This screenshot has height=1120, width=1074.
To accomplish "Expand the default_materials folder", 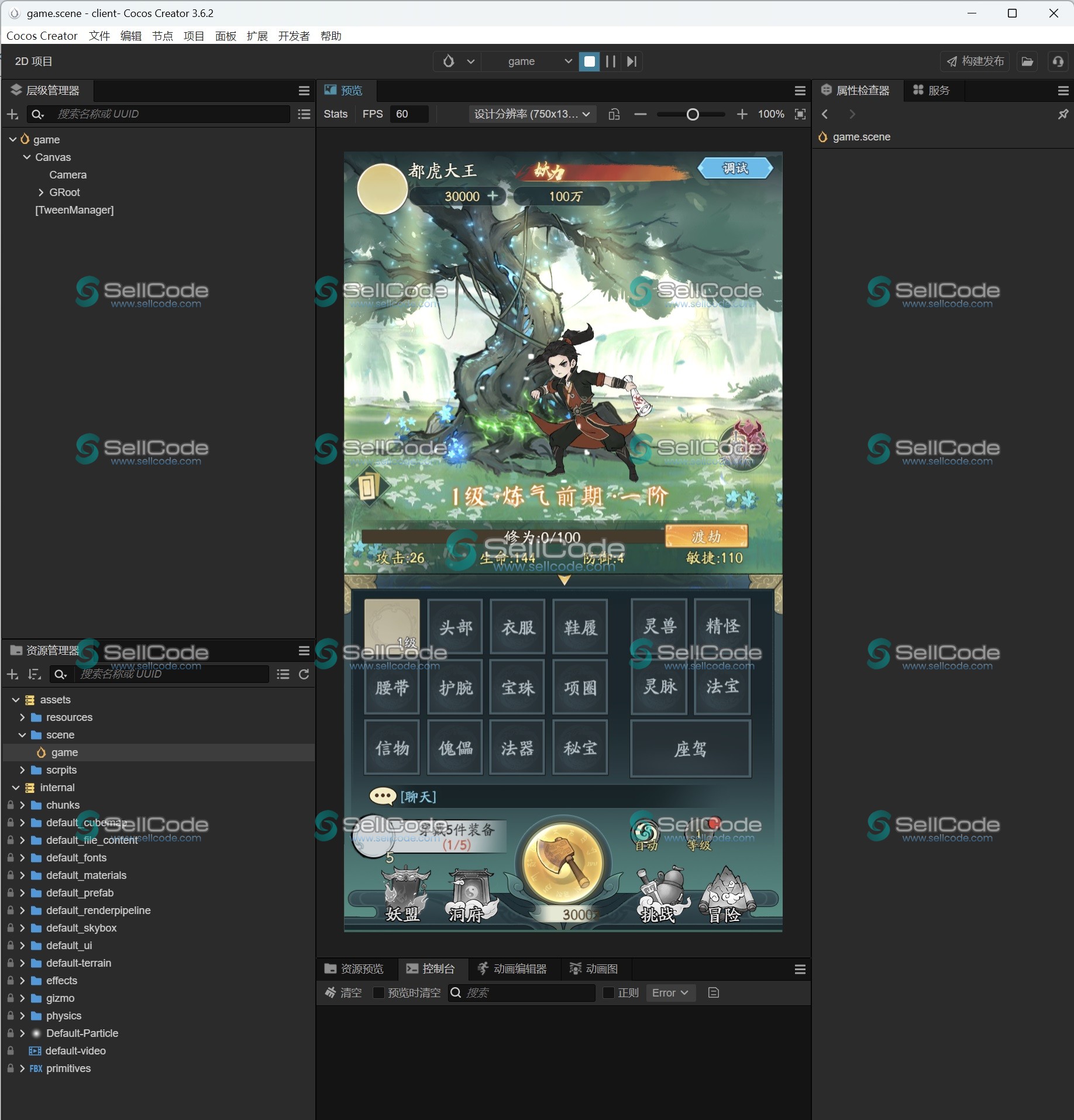I will tap(22, 875).
